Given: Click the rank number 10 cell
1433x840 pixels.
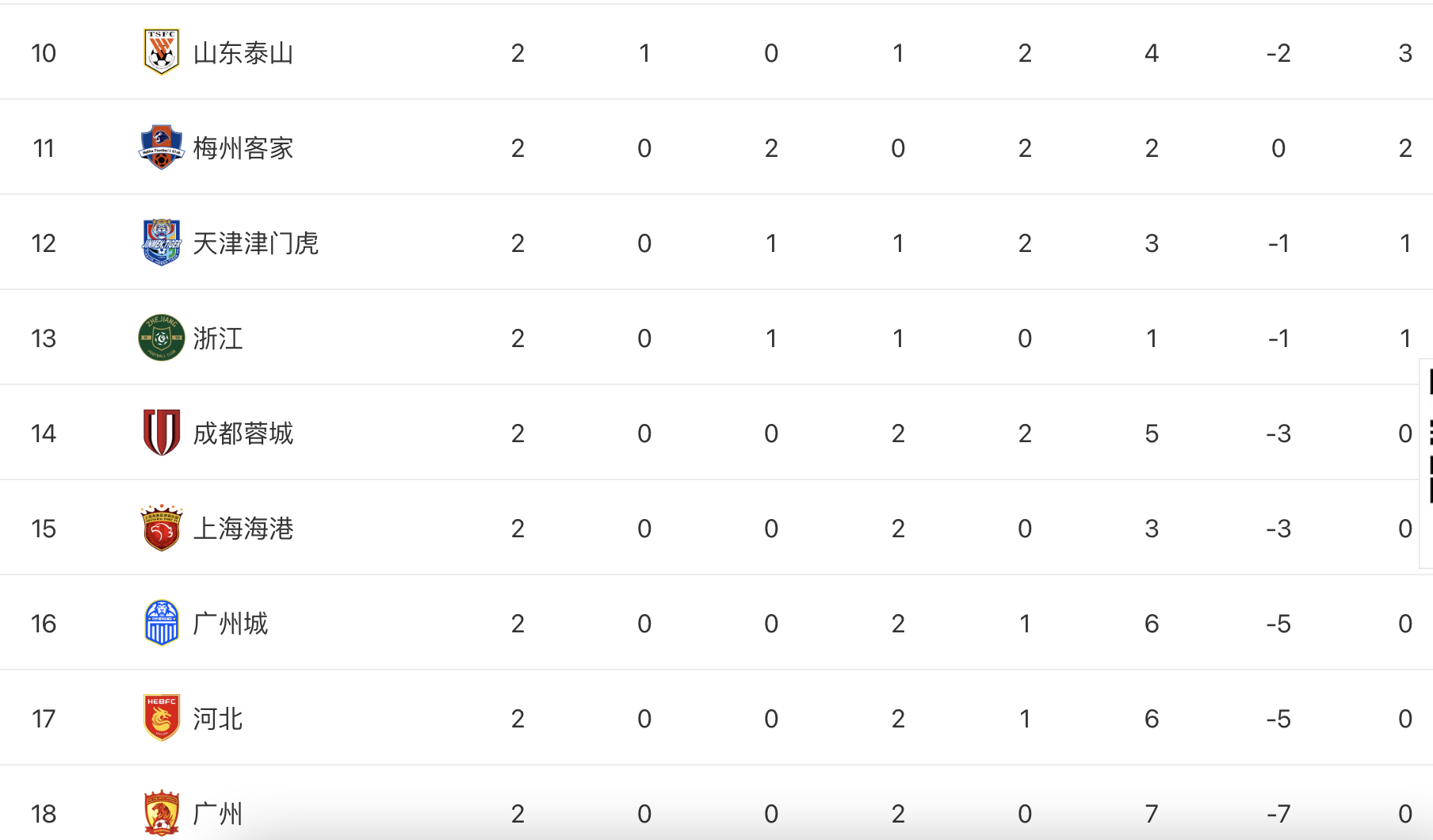Looking at the screenshot, I should 44,53.
